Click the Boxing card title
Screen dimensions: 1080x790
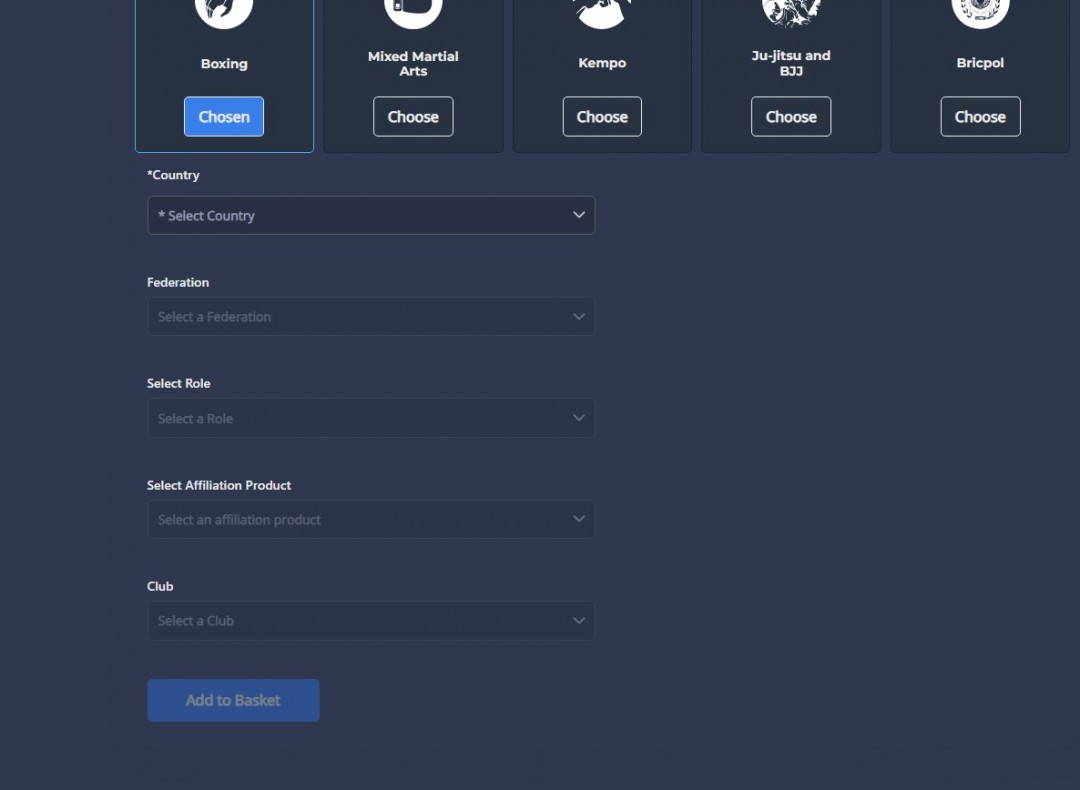224,63
